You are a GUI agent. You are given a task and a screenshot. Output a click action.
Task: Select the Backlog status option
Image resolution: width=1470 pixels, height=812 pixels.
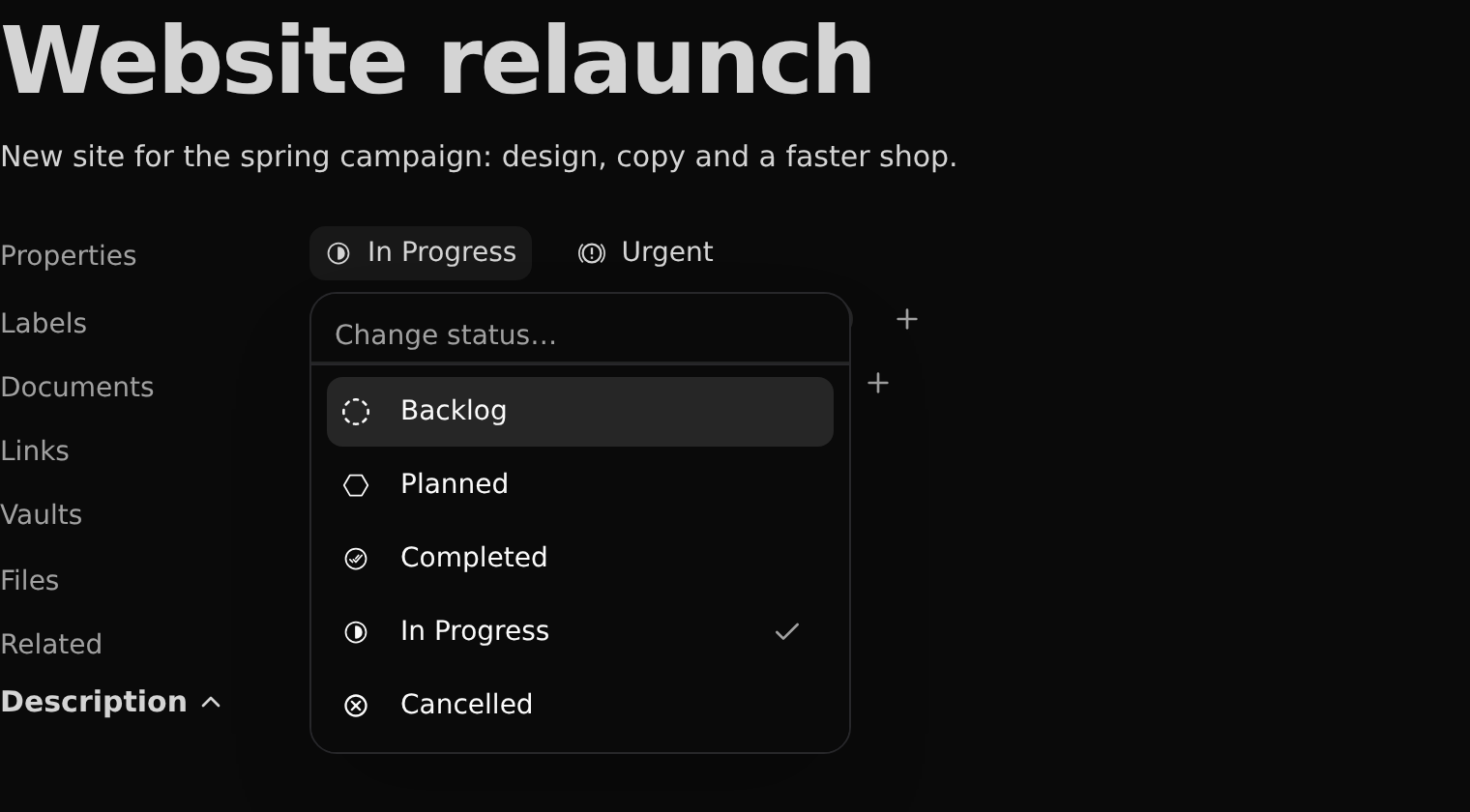(580, 412)
